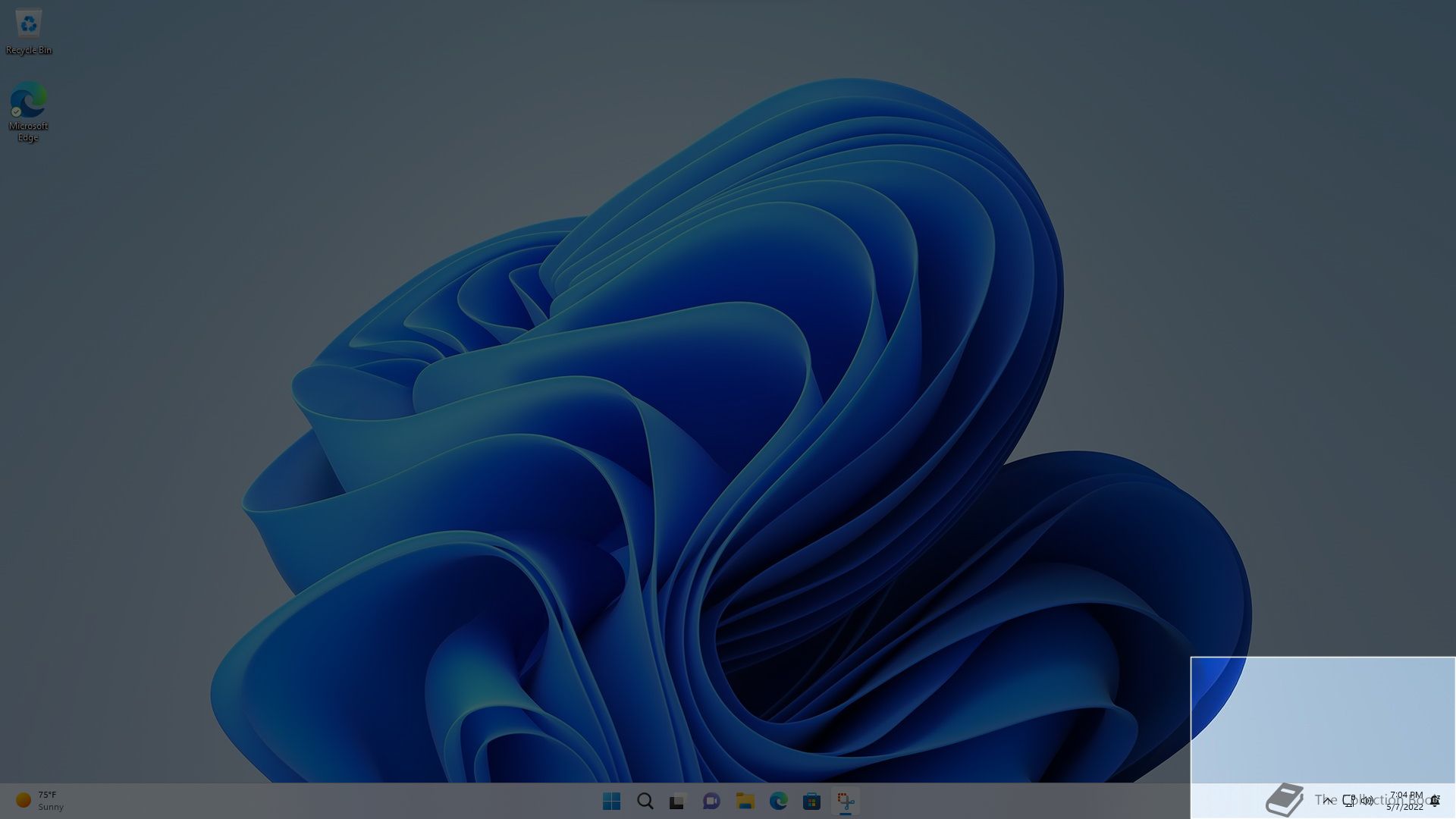The height and width of the screenshot is (819, 1456).
Task: Open the volume speaker tray icon
Action: pyautogui.click(x=1367, y=800)
